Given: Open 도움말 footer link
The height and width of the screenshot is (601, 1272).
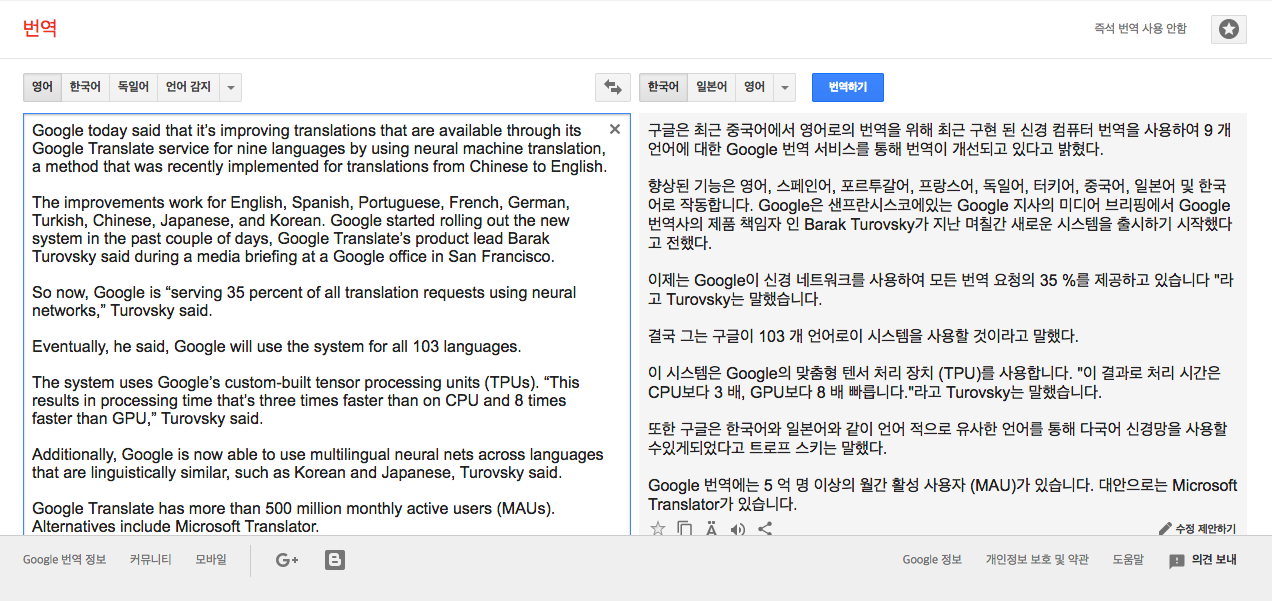Looking at the screenshot, I should (1128, 560).
